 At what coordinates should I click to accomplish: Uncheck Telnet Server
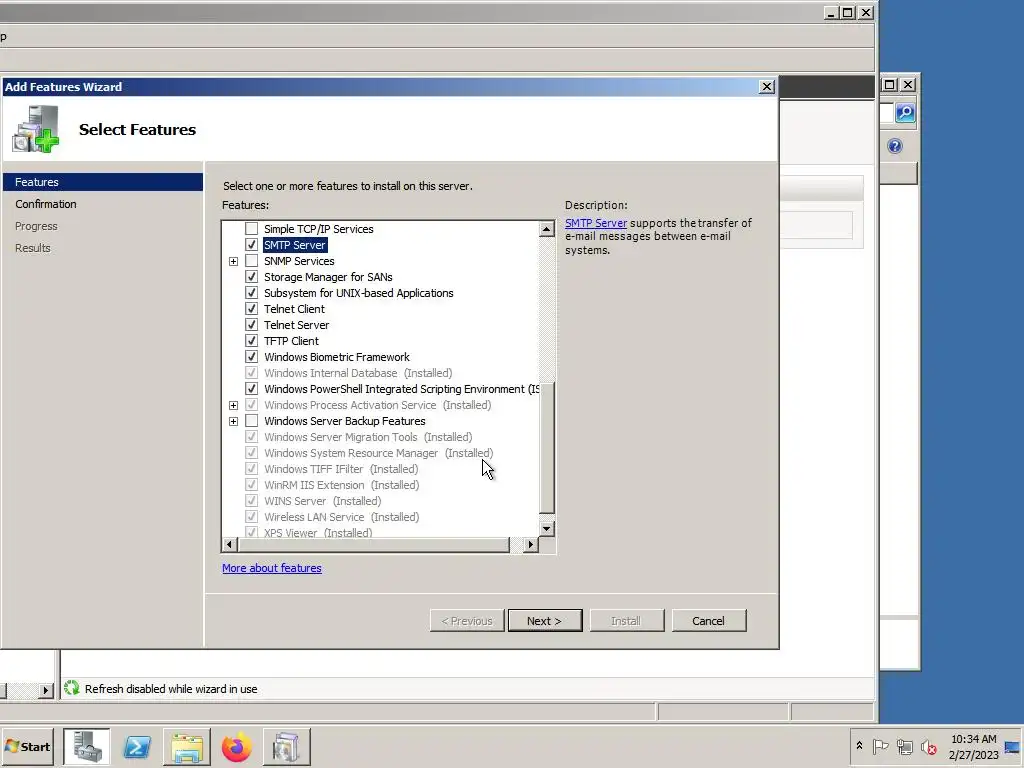pos(251,325)
